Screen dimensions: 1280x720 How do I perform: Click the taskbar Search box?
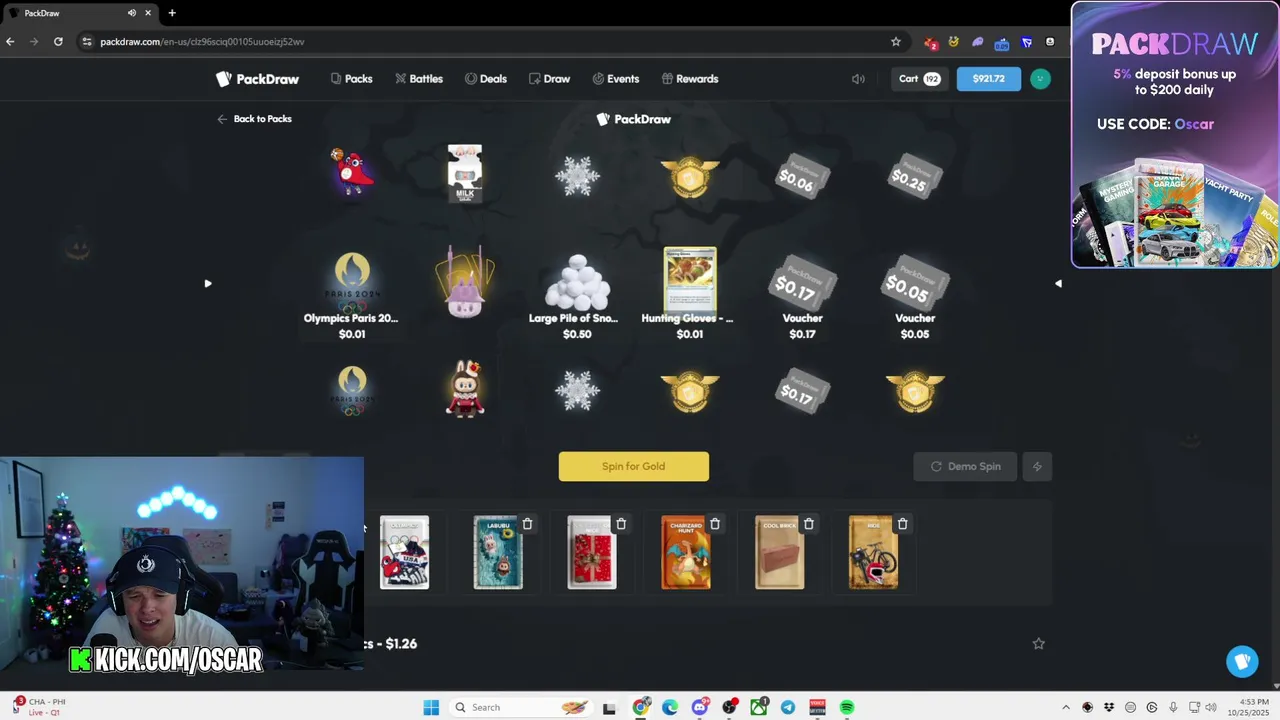tap(520, 707)
